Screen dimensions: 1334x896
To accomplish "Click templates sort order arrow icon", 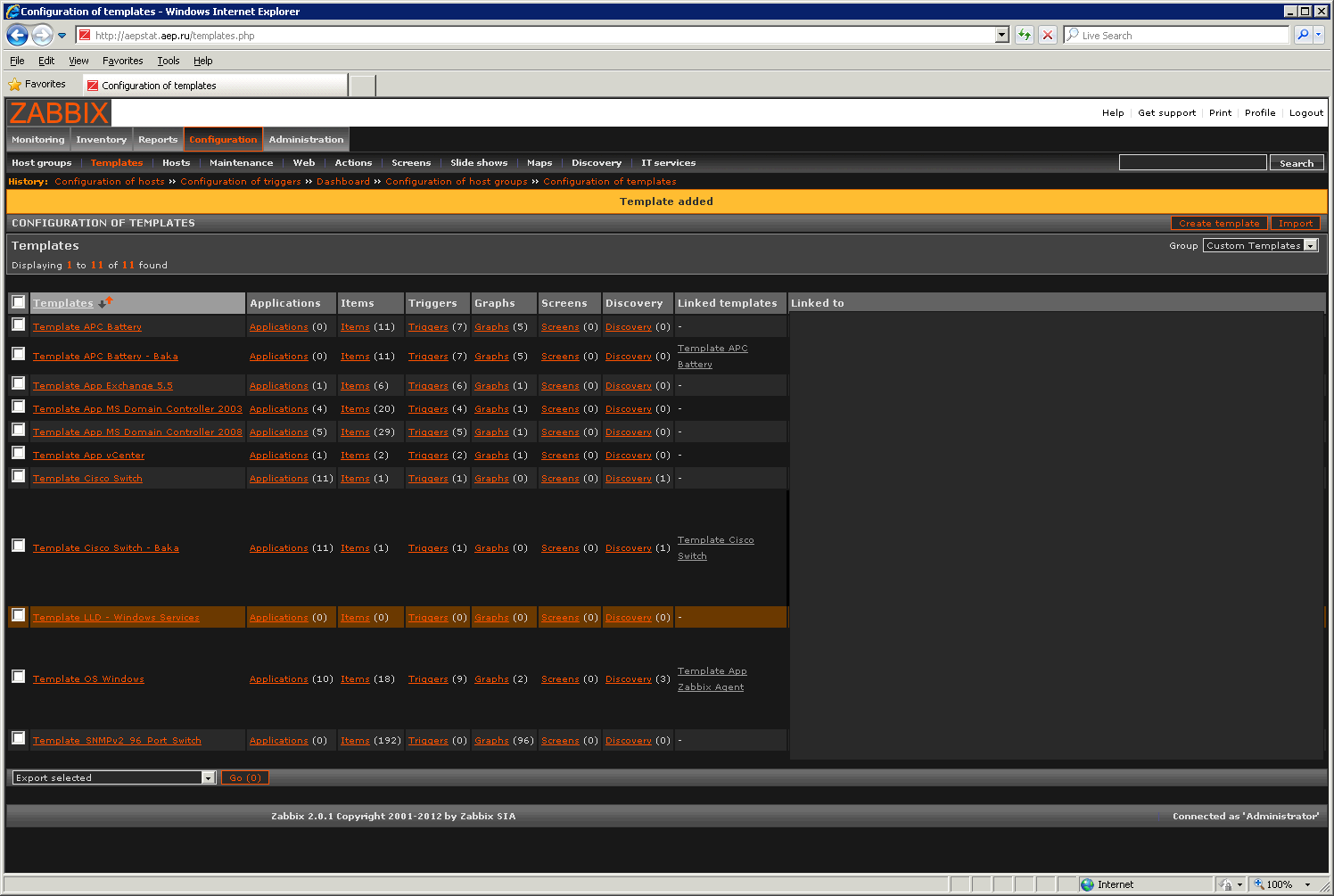I will pos(106,302).
